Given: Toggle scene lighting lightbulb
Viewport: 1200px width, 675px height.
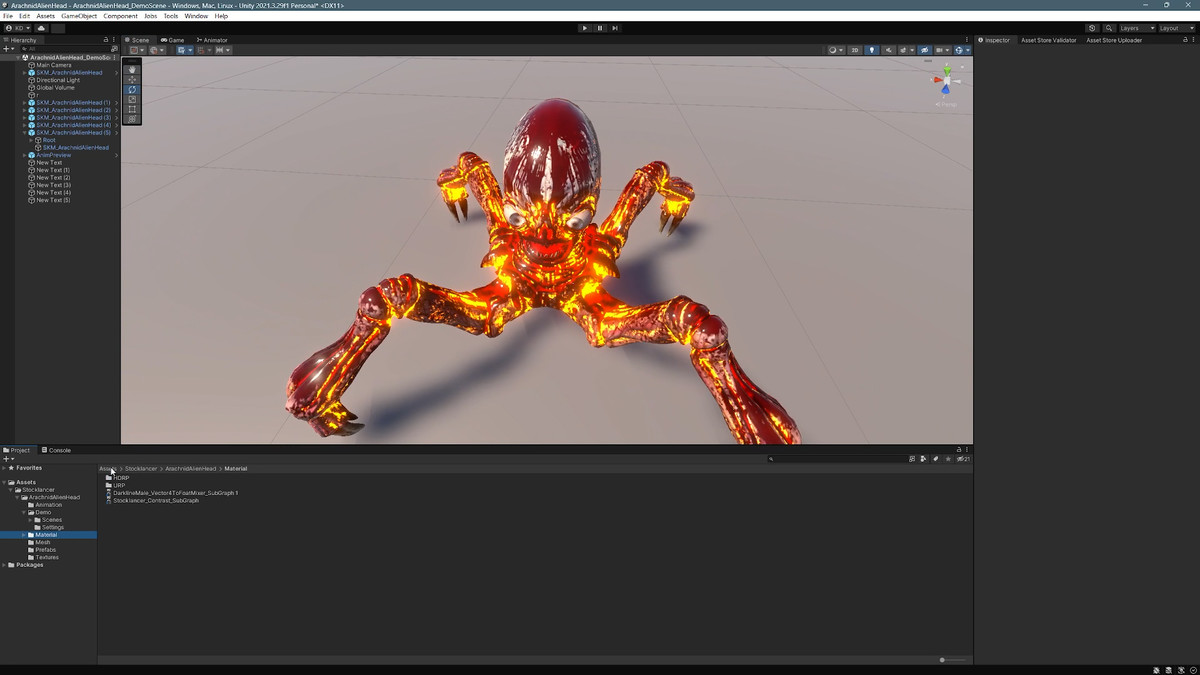Looking at the screenshot, I should (x=871, y=50).
